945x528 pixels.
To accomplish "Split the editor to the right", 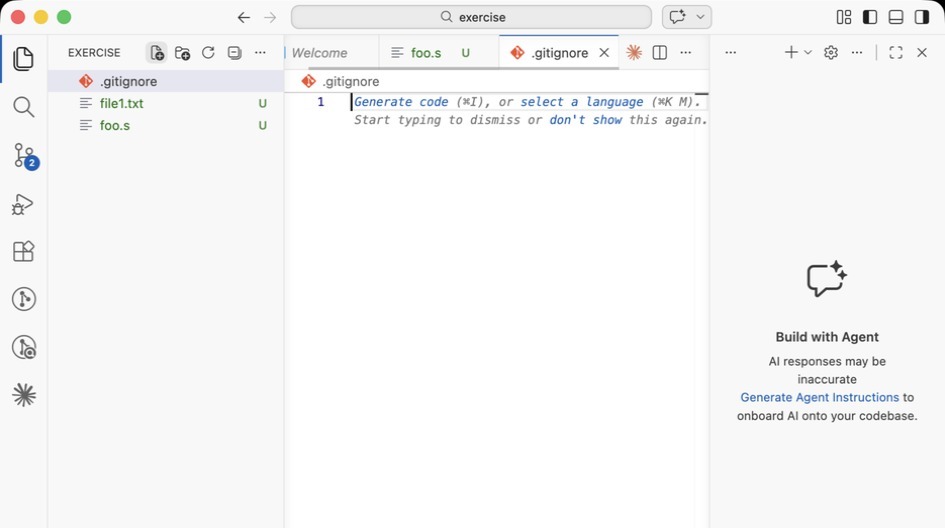I will (660, 53).
